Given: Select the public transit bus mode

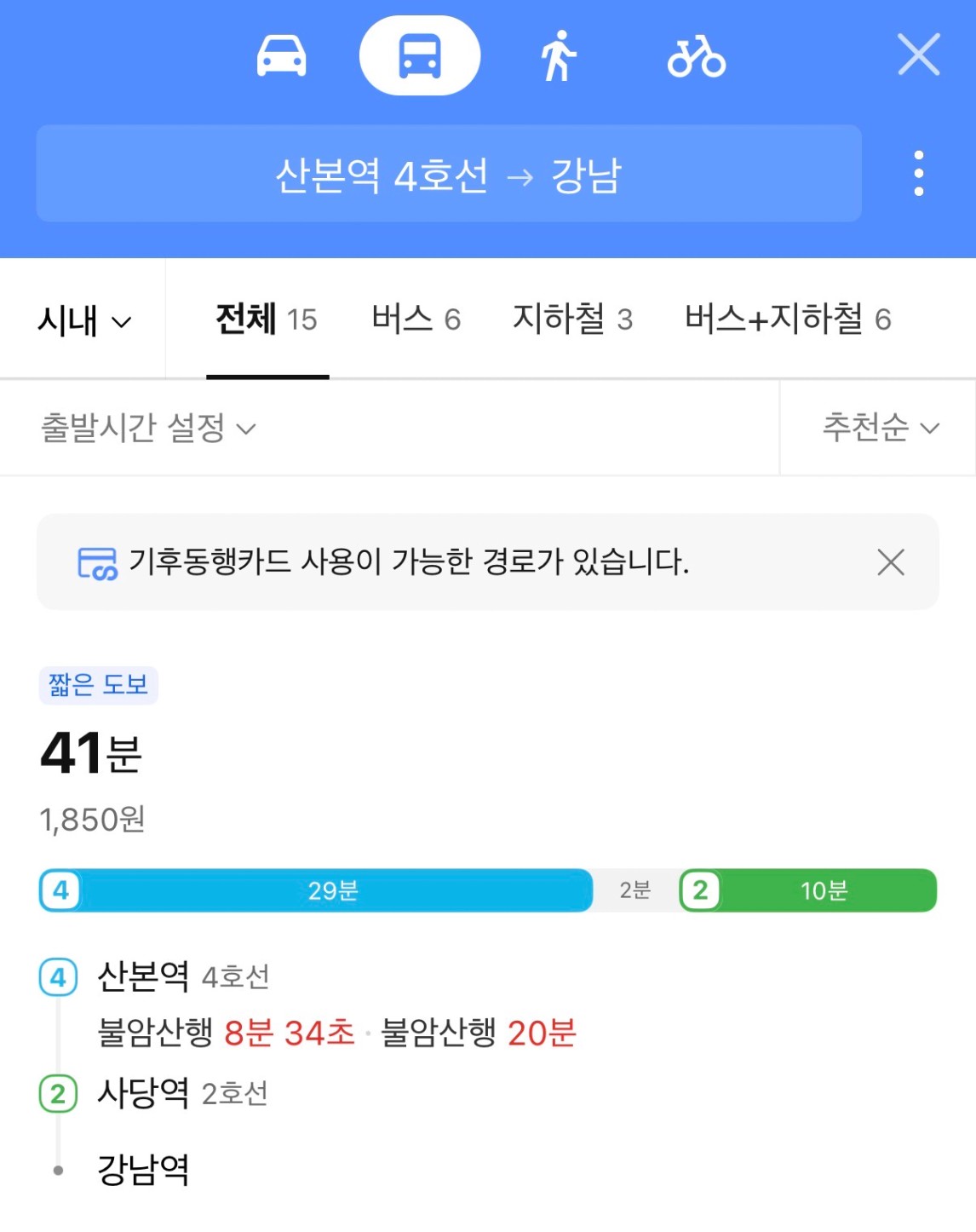Looking at the screenshot, I should tap(420, 56).
